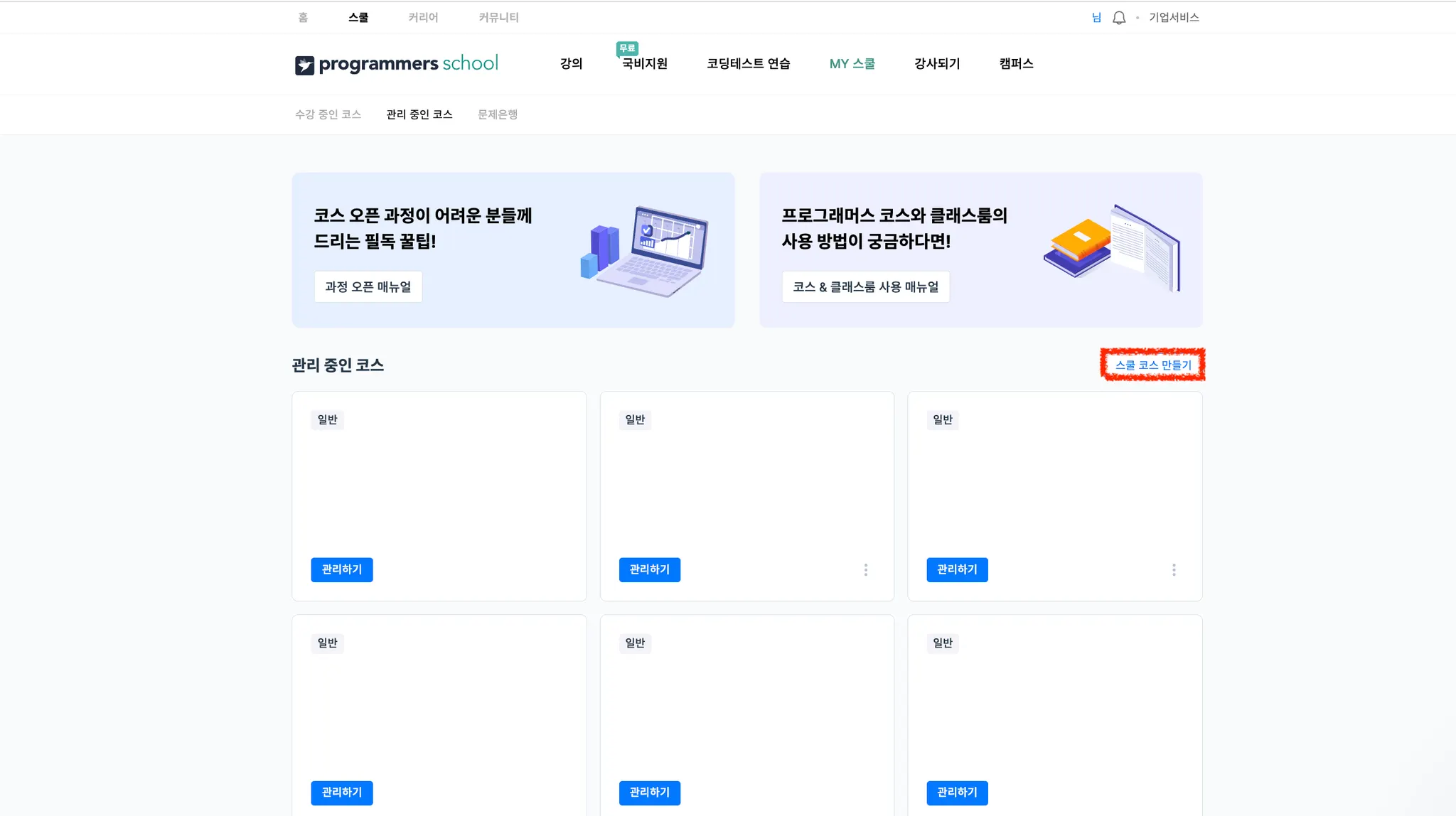Viewport: 1456px width, 816px height.
Task: Open the three-dot menu on third course card
Action: [x=1174, y=570]
